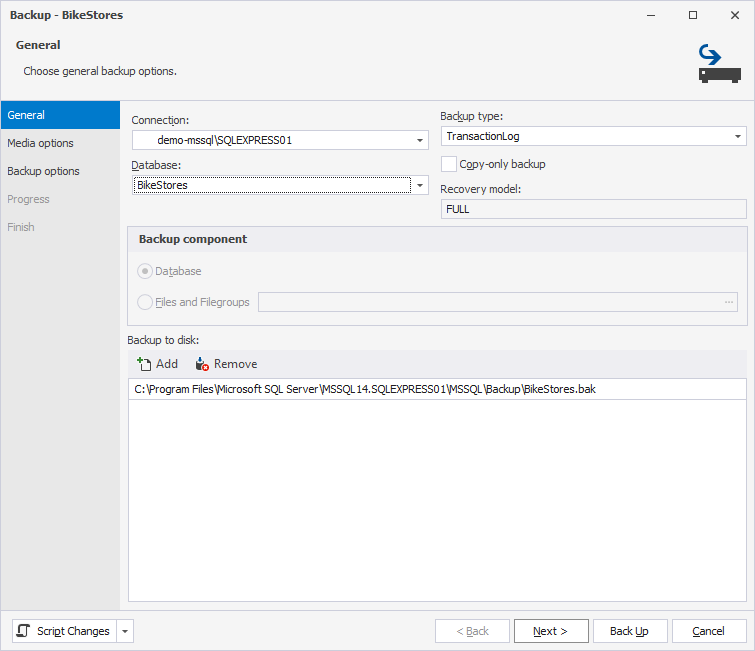
Task: Select the Progress page in the sidebar
Action: click(x=60, y=199)
